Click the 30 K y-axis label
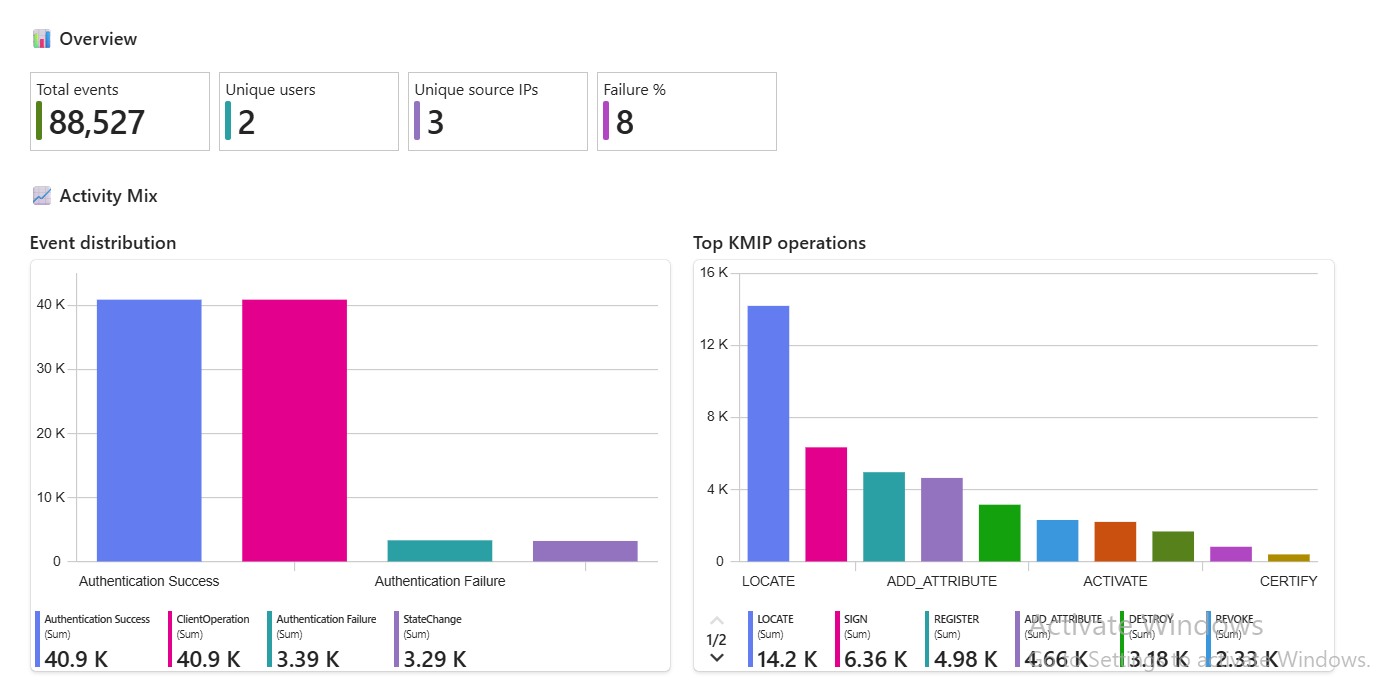The width and height of the screenshot is (1398, 688). [x=50, y=369]
